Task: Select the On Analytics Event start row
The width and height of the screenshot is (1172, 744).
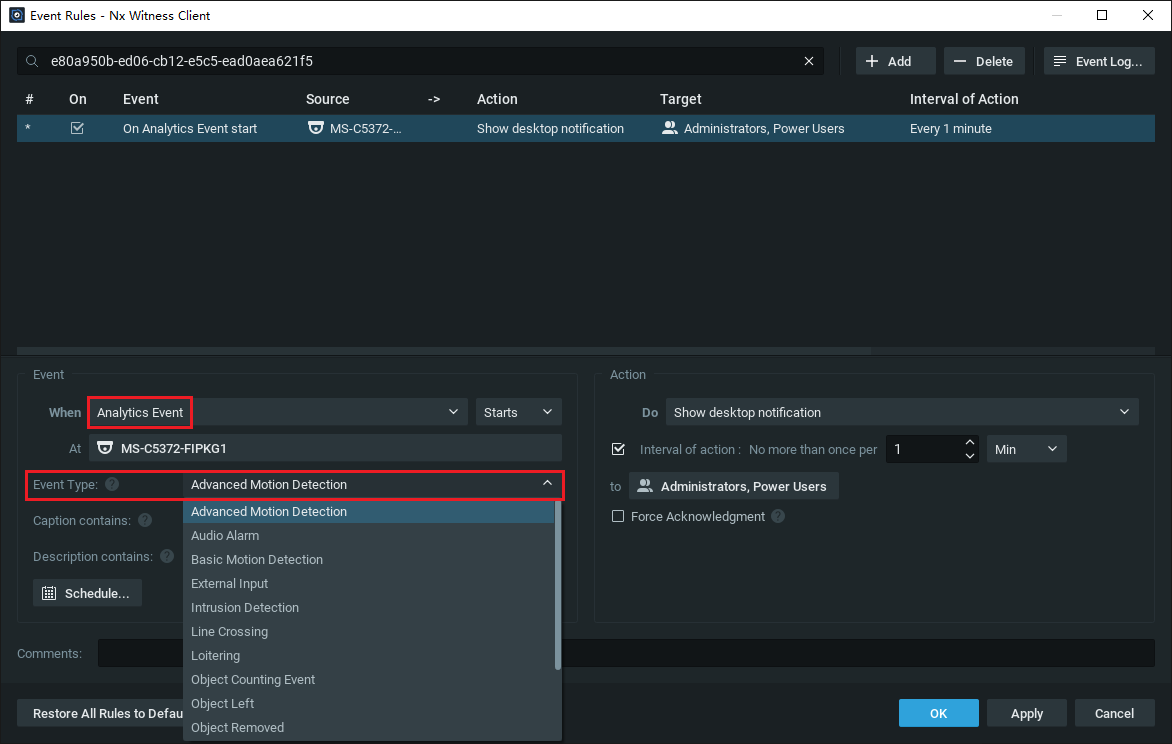Action: click(586, 129)
